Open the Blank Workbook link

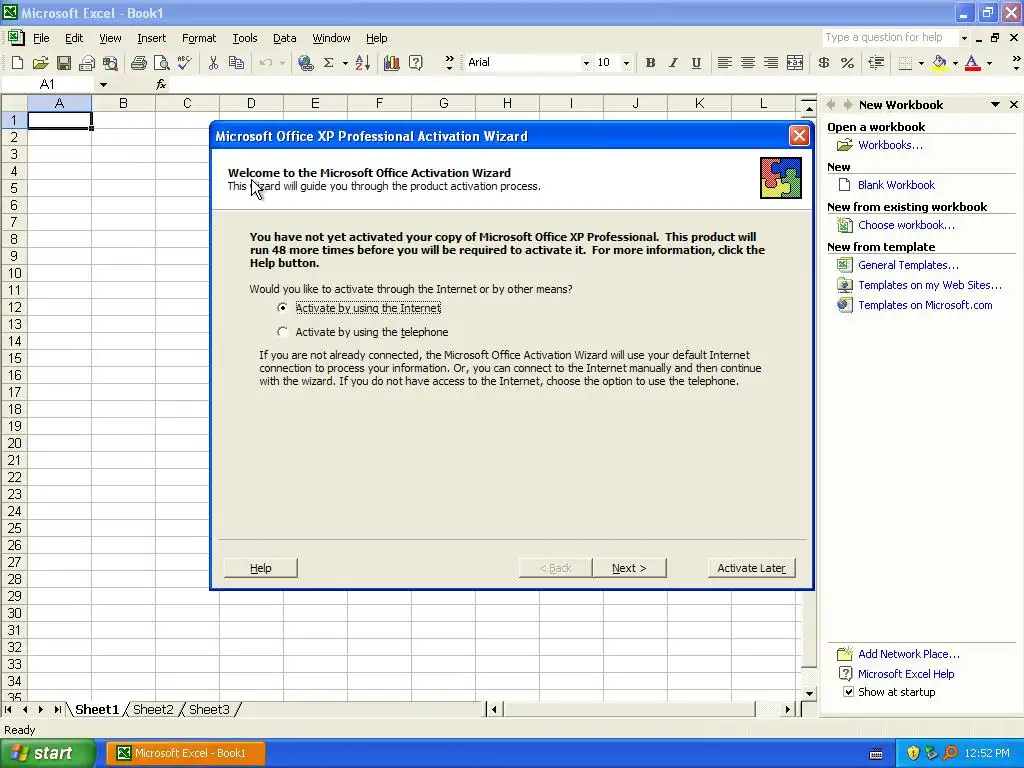pos(896,185)
